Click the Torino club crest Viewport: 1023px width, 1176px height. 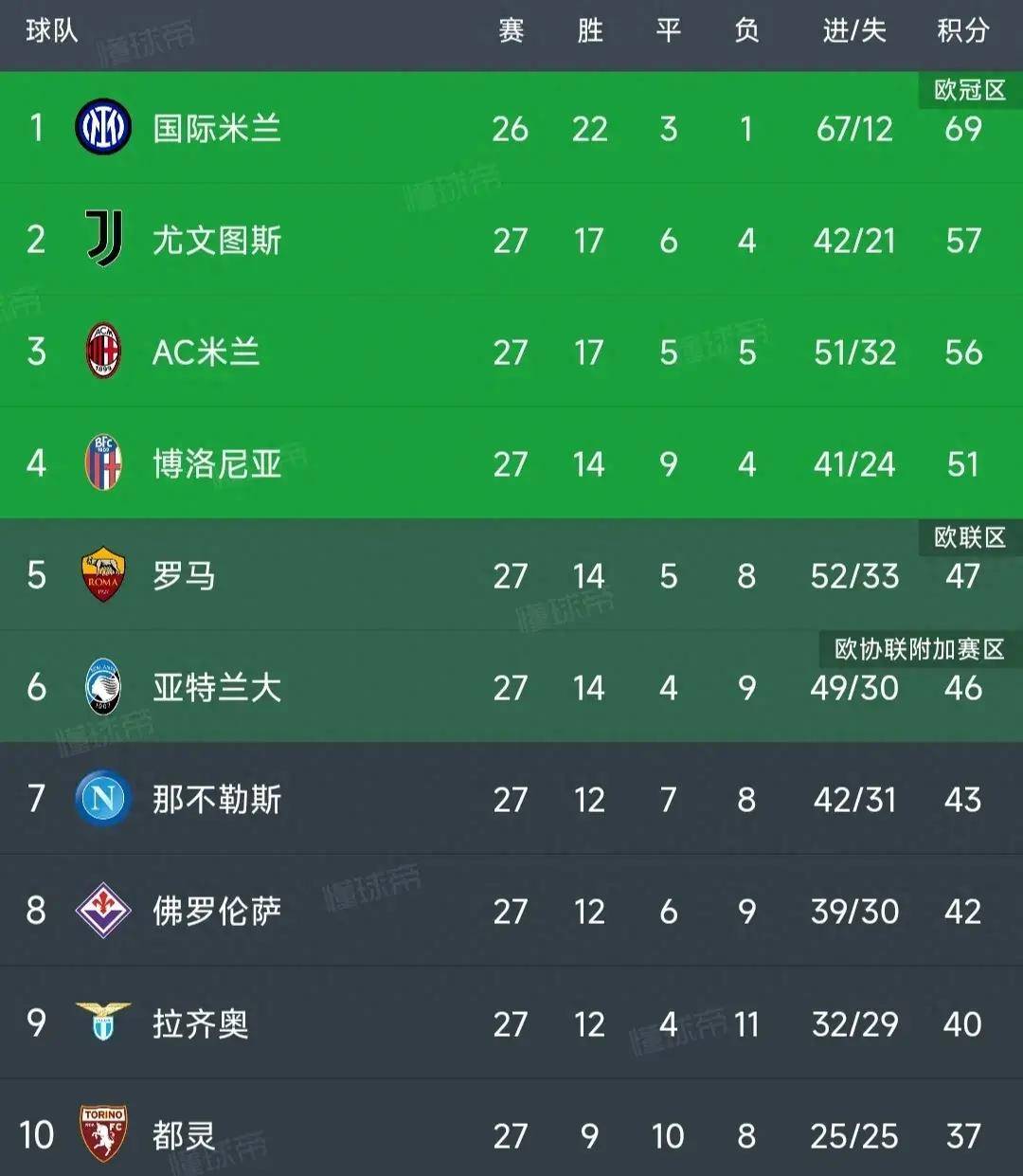pos(103,1134)
